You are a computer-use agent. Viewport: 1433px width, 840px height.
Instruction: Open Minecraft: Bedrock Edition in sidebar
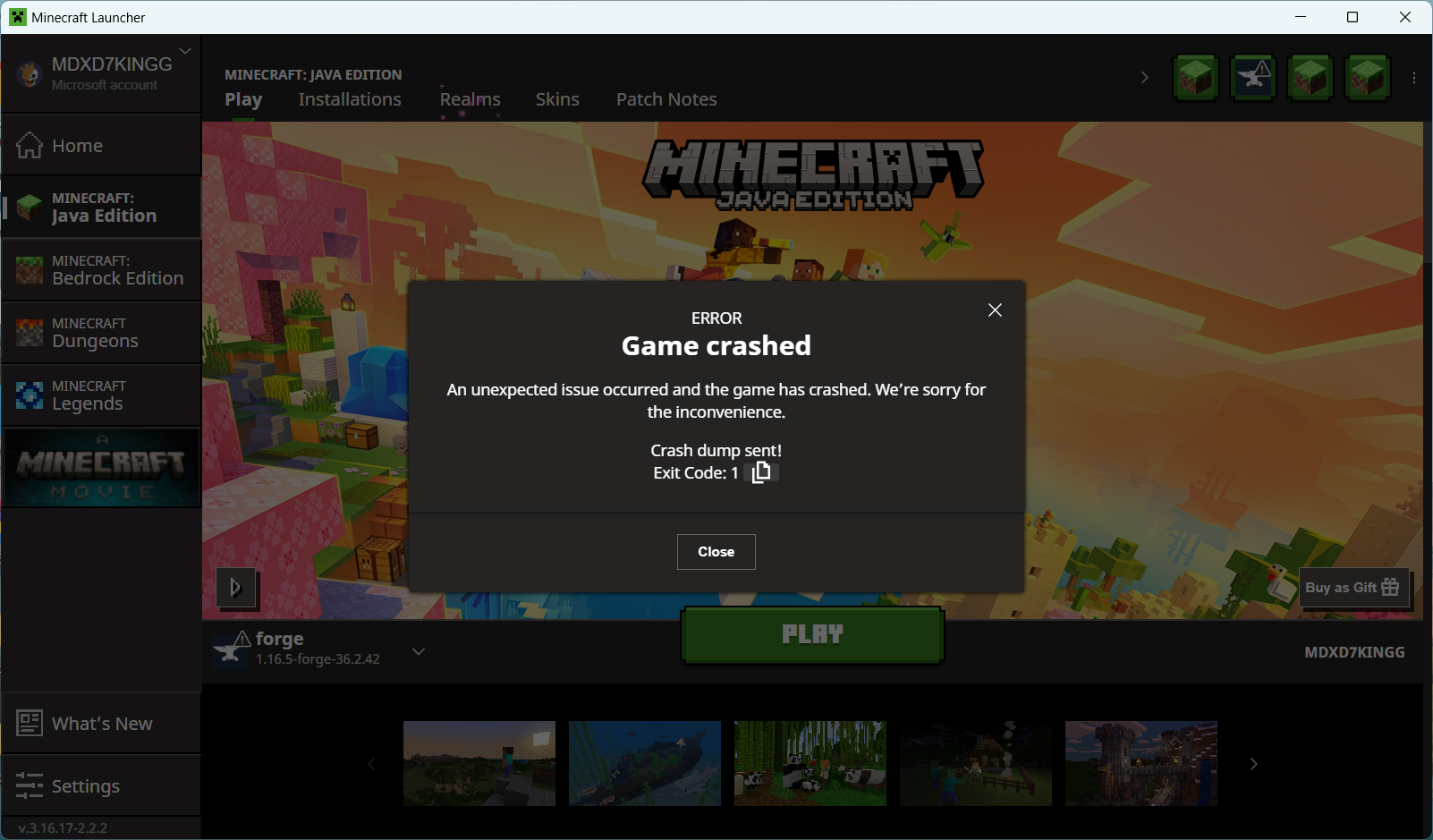click(x=101, y=270)
